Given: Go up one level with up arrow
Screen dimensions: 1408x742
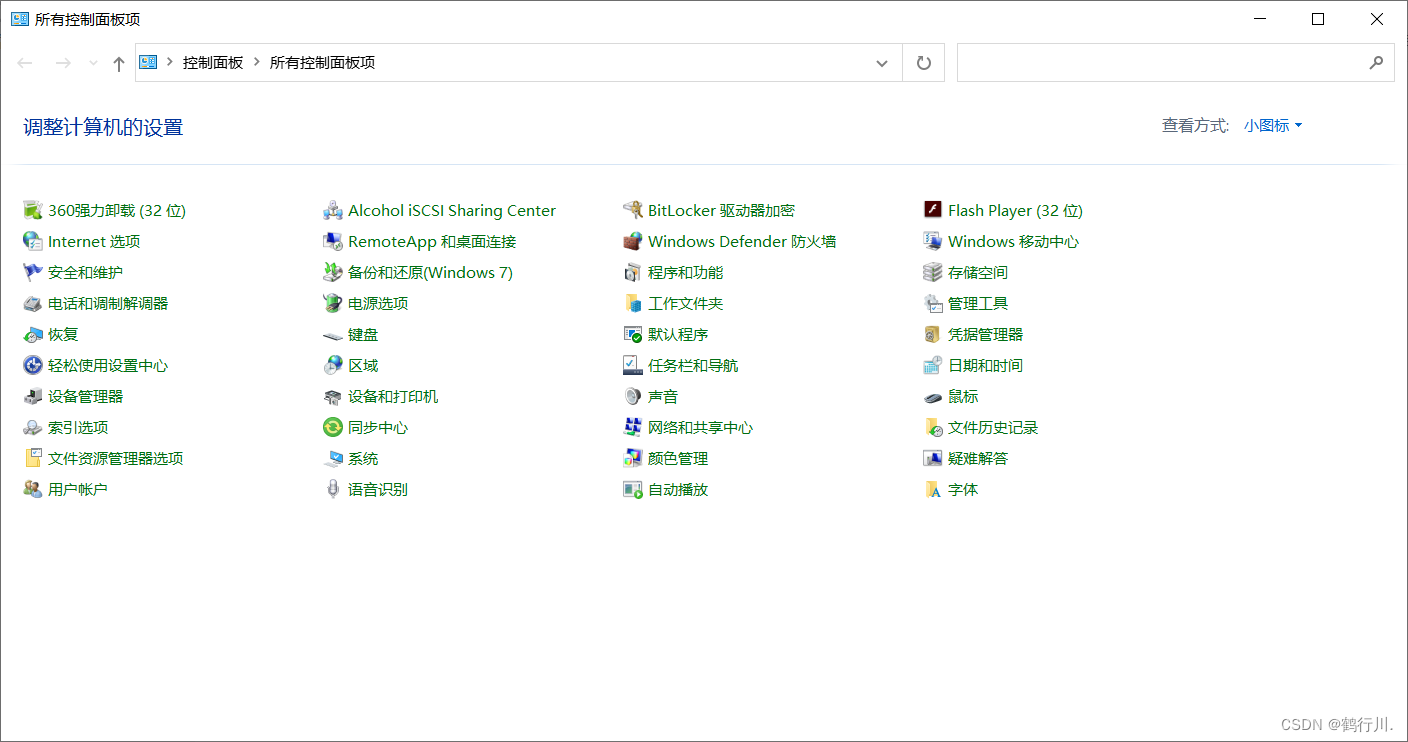Looking at the screenshot, I should (119, 63).
